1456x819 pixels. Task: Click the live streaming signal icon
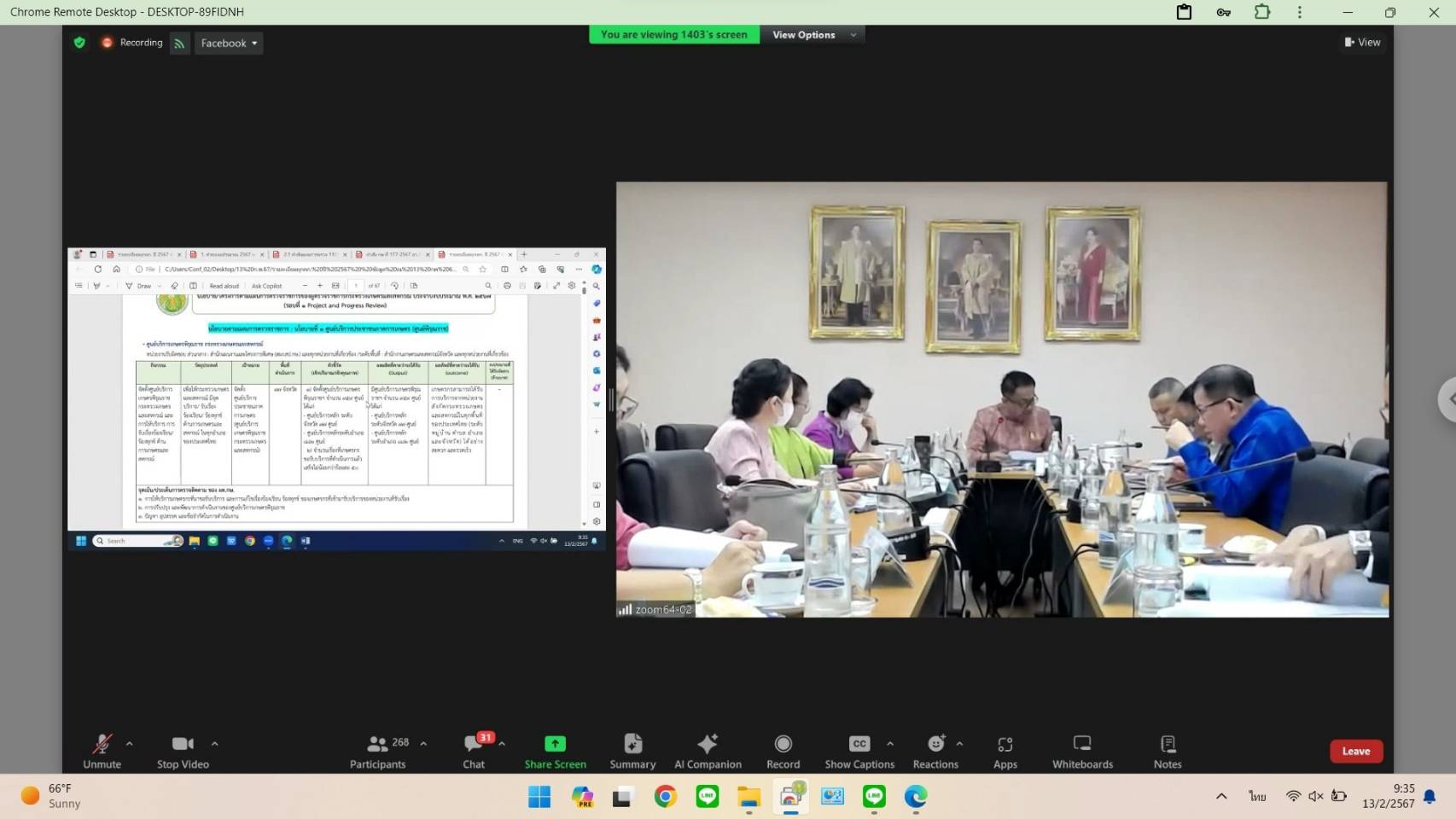click(179, 44)
